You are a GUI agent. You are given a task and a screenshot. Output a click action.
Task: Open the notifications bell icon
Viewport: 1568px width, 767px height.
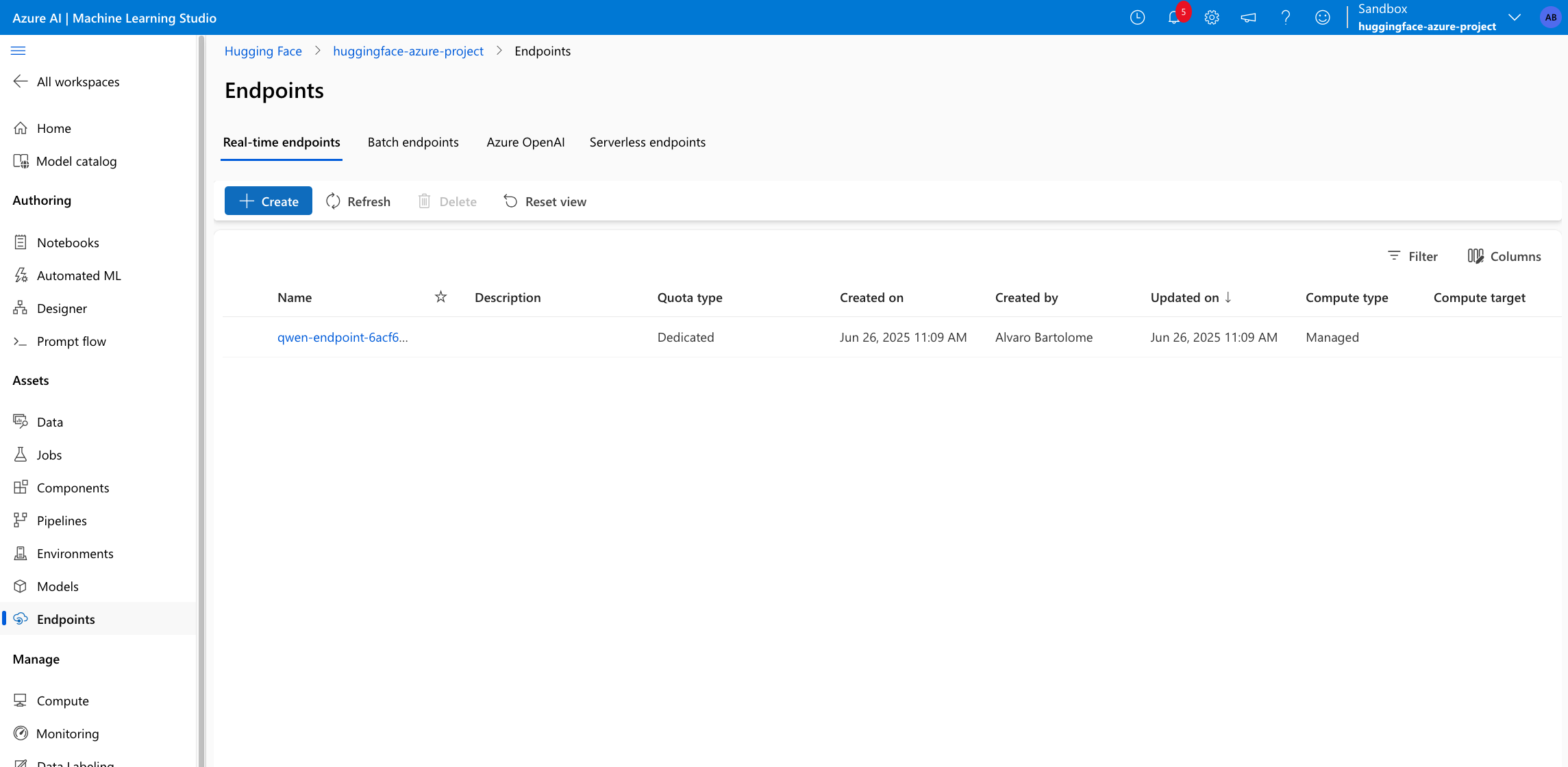(1175, 17)
